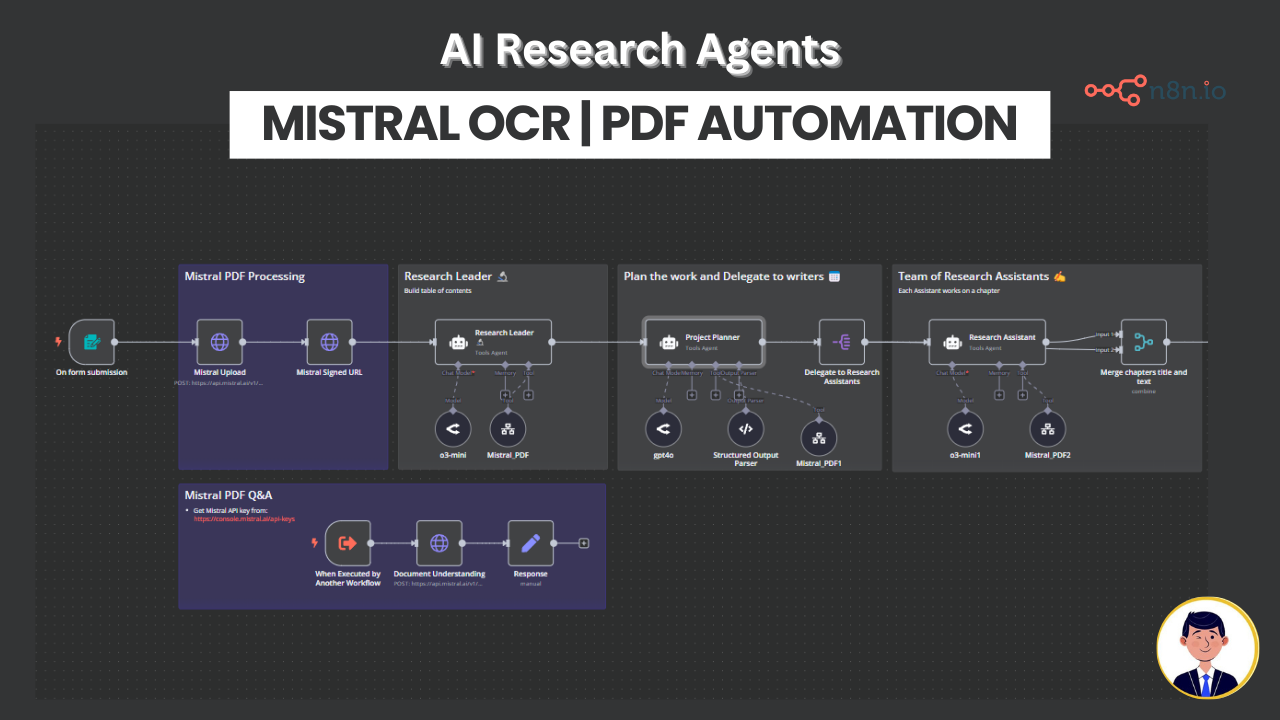Open the o3-mini1 chat model node

point(966,429)
